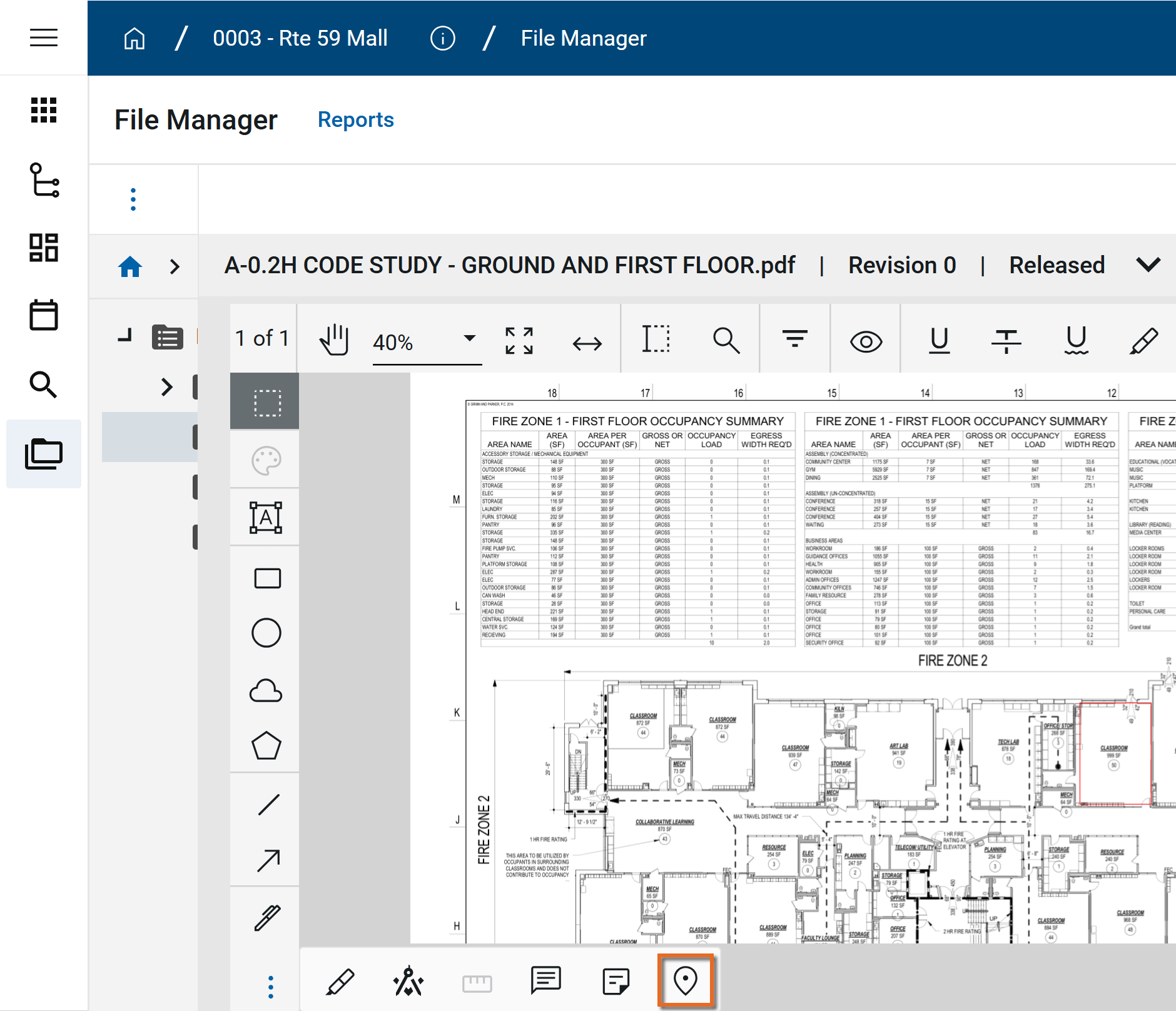Screen dimensions: 1176x1011
Task: Select the arrow annotation tool
Action: [268, 860]
